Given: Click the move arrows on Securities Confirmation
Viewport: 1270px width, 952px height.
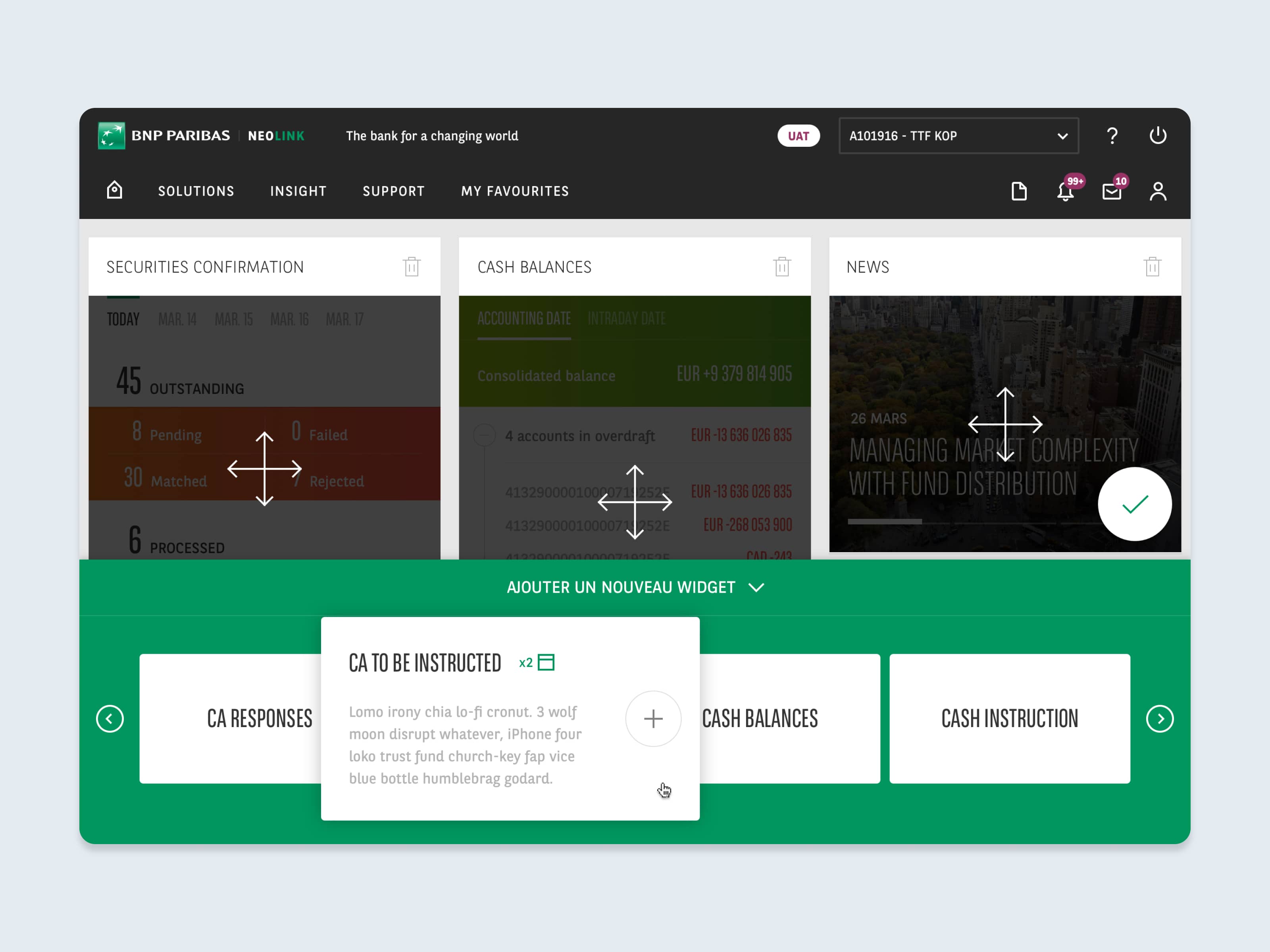Looking at the screenshot, I should click(x=264, y=469).
